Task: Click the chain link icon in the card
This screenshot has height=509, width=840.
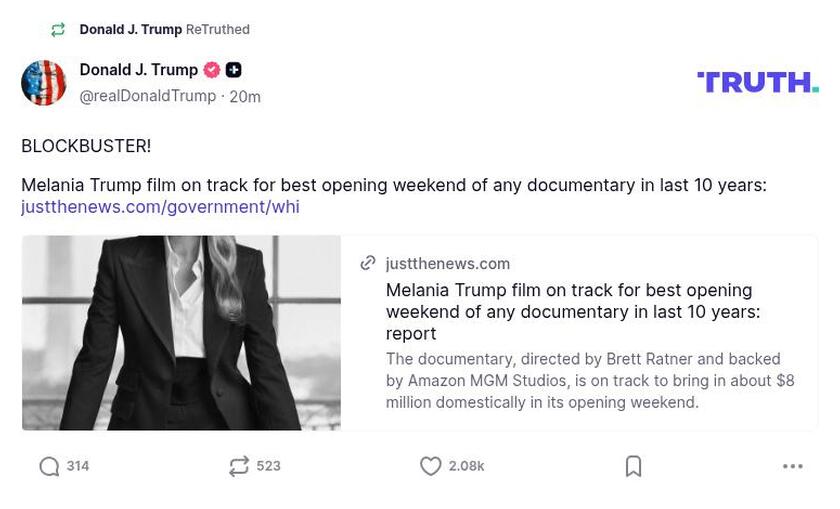Action: (368, 263)
